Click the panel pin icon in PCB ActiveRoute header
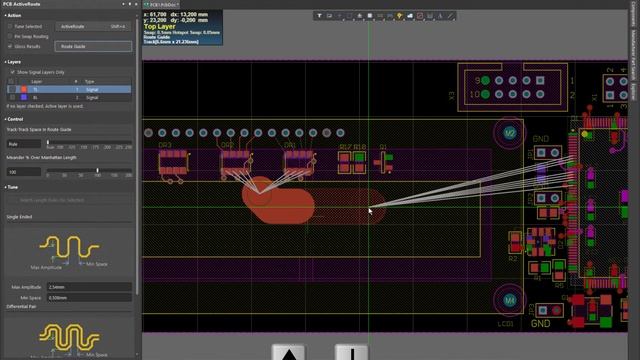The width and height of the screenshot is (640, 360). (130, 4)
